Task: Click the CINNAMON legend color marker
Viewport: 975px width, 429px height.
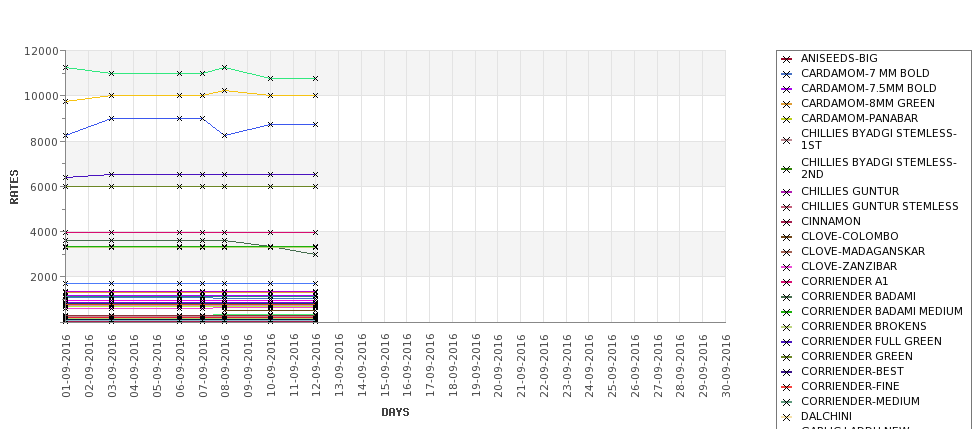Action: [787, 222]
